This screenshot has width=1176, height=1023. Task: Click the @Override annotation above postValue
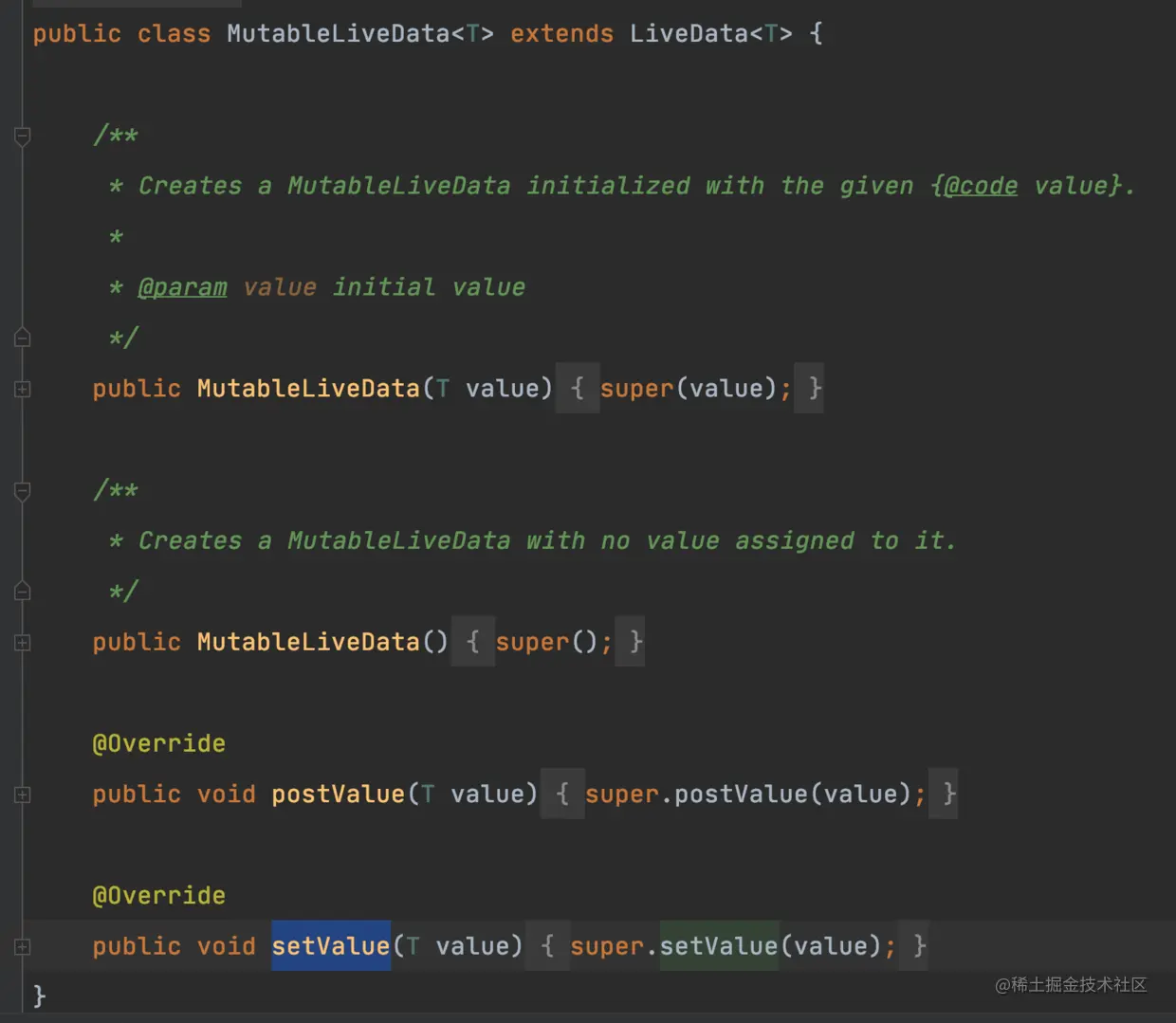(x=158, y=742)
